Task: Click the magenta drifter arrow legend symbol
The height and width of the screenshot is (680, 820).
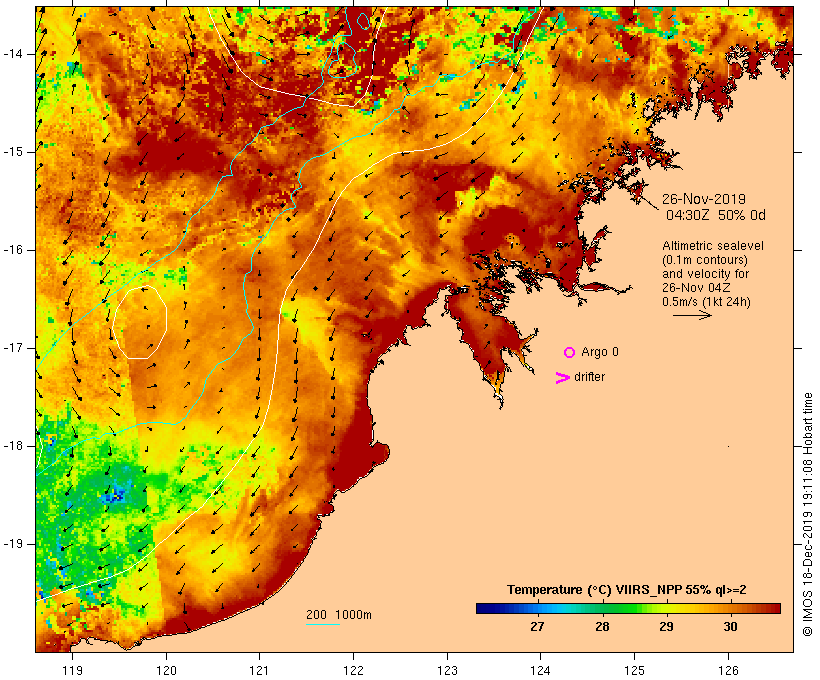Action: tap(563, 378)
